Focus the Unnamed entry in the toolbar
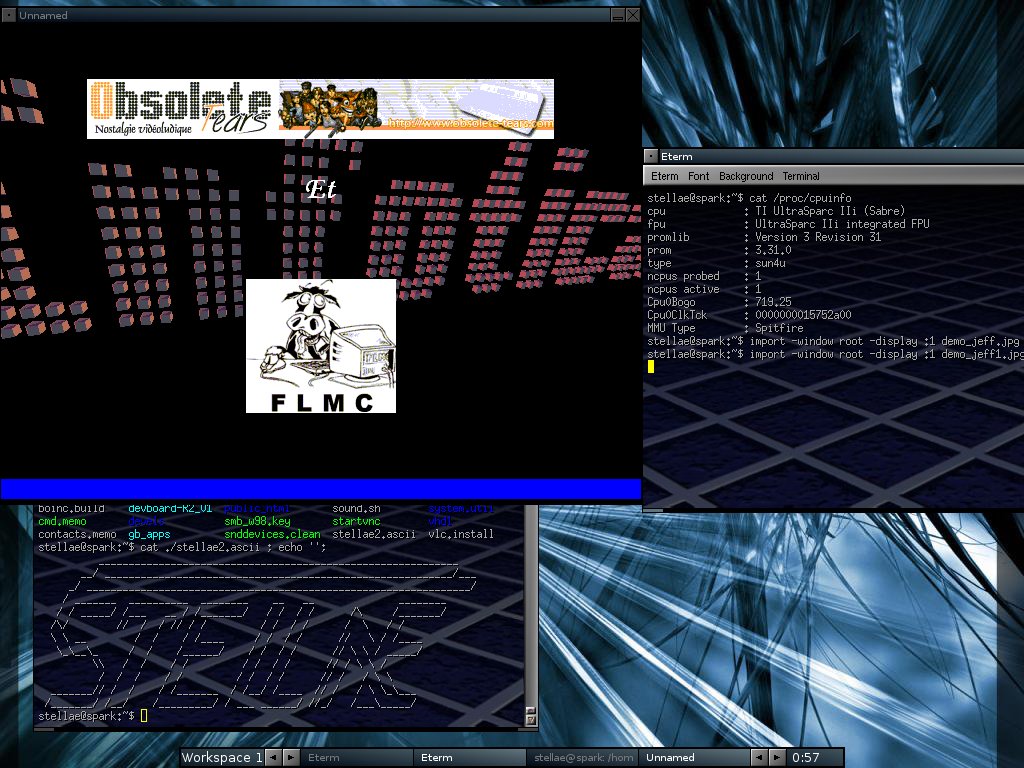Screen dimensions: 1024x768 tap(694, 758)
